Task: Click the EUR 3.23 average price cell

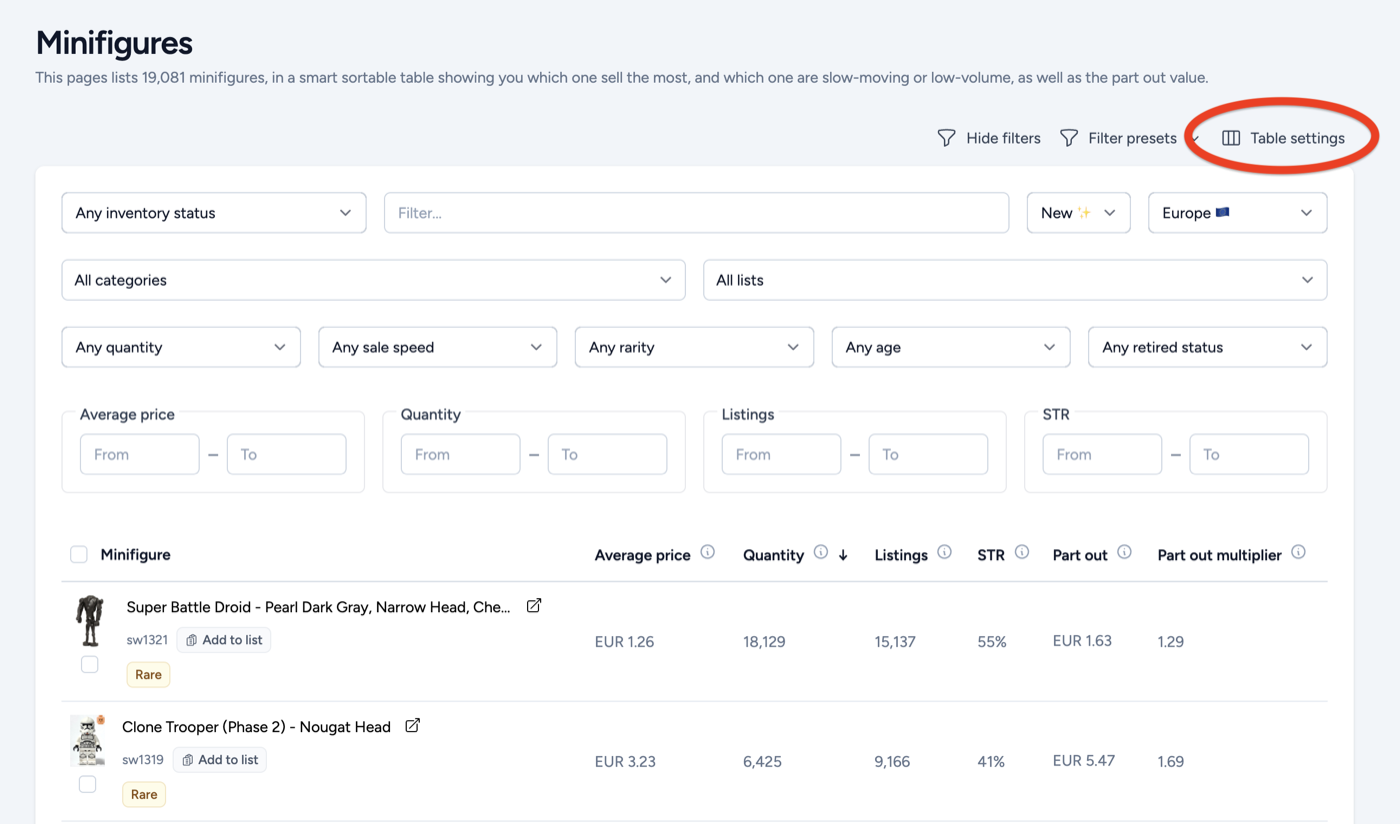Action: [x=625, y=762]
